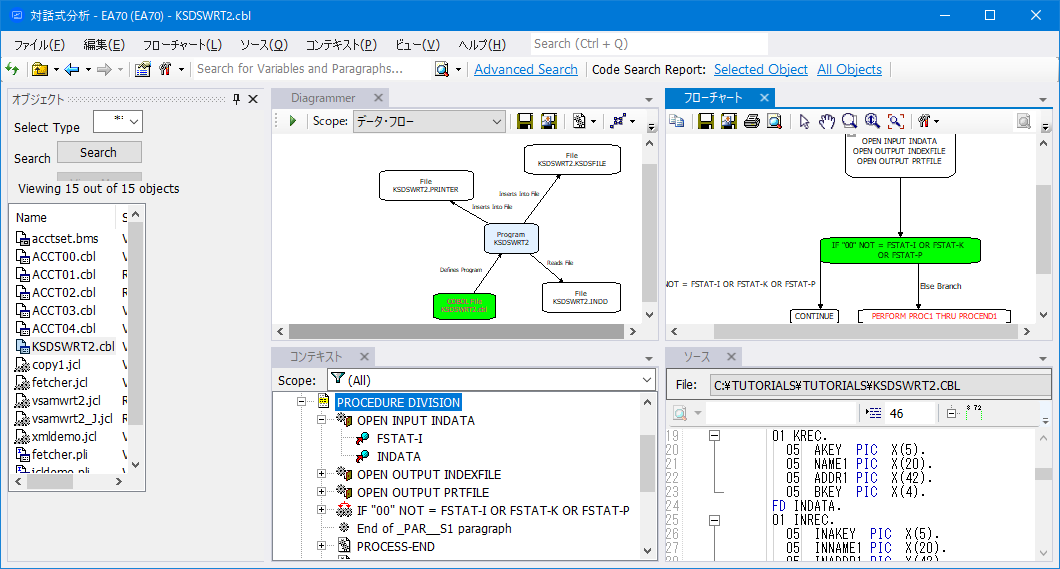Click the Search button in オブジェクト panel
Viewport: 1060px width, 569px height.
[x=99, y=153]
